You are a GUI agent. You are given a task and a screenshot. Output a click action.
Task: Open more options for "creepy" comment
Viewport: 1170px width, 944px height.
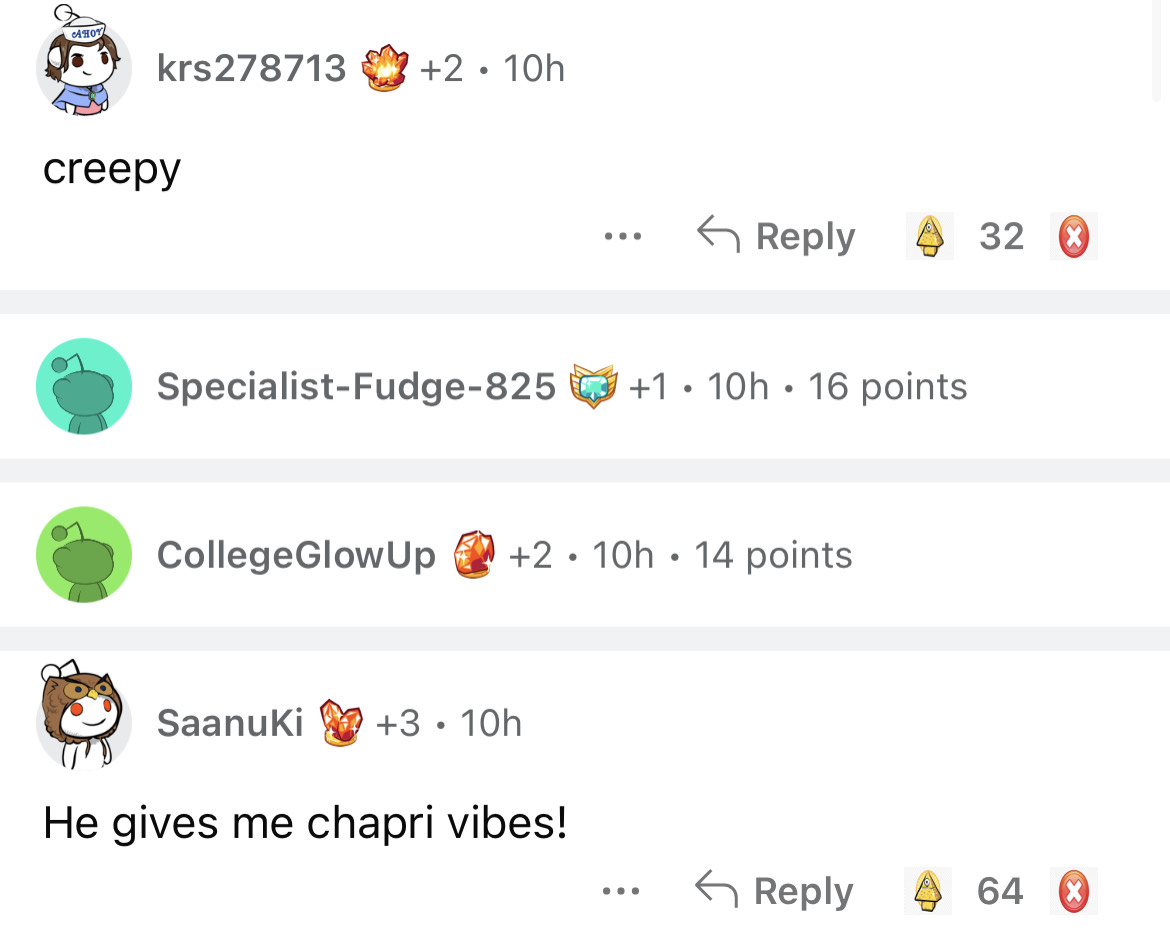click(622, 238)
